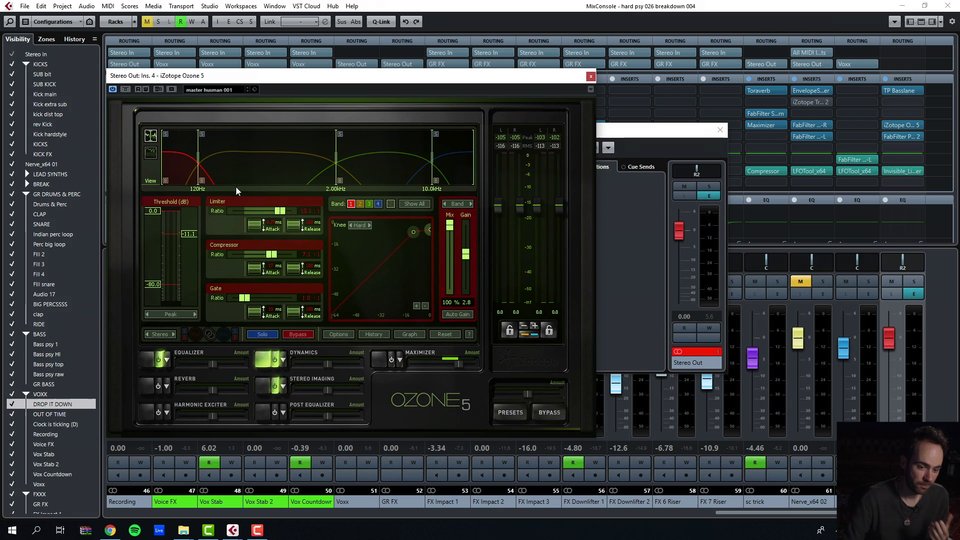Toggle the Stereo Imaging module power icon

coord(274,386)
